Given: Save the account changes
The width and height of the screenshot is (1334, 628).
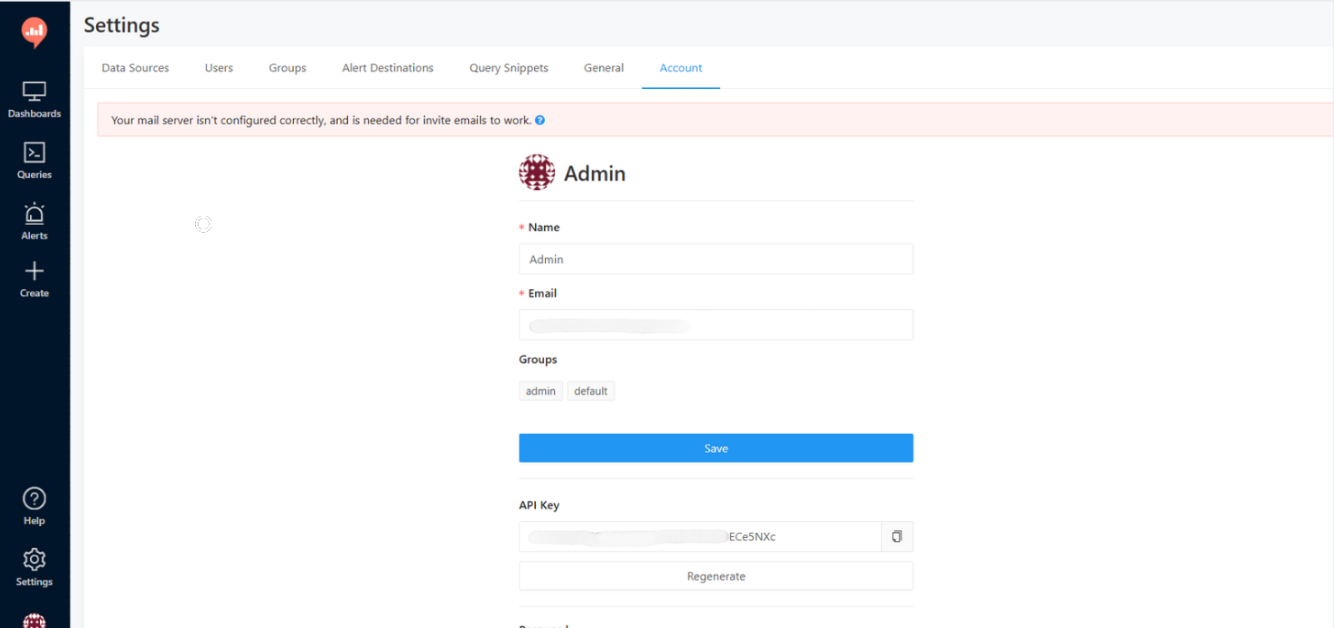Looking at the screenshot, I should pos(715,447).
